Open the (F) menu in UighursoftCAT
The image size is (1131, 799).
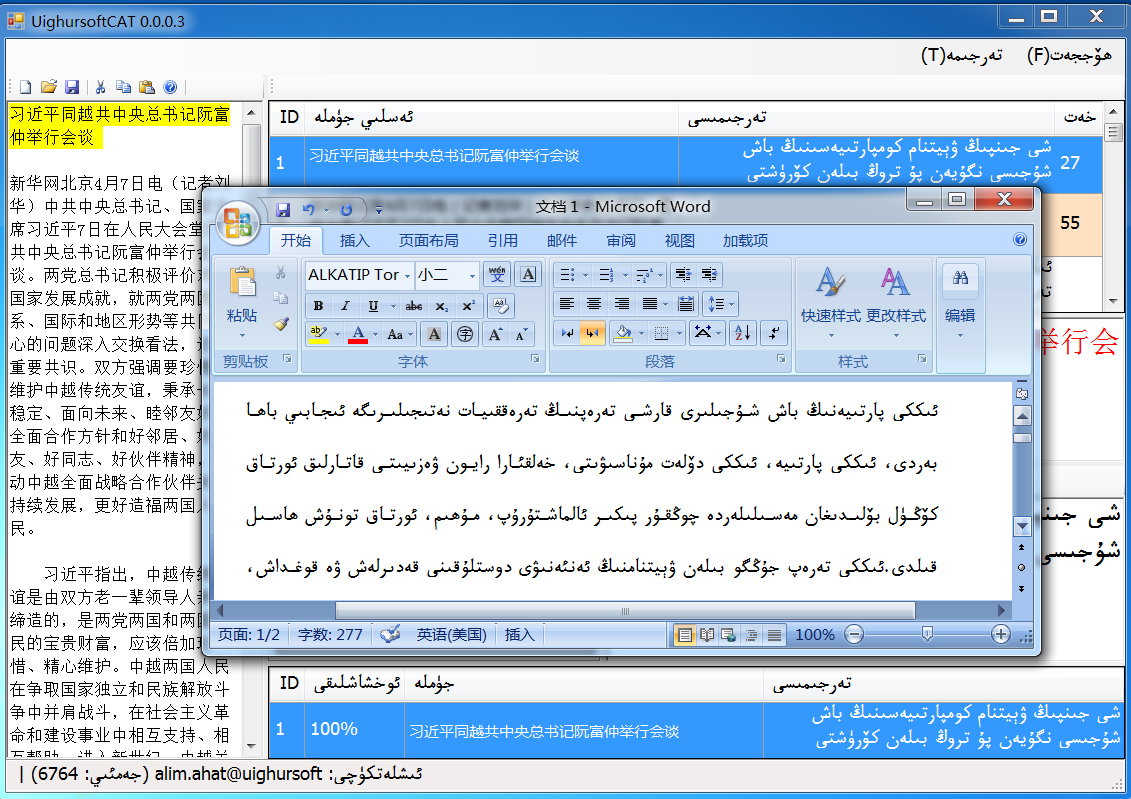pos(1069,55)
